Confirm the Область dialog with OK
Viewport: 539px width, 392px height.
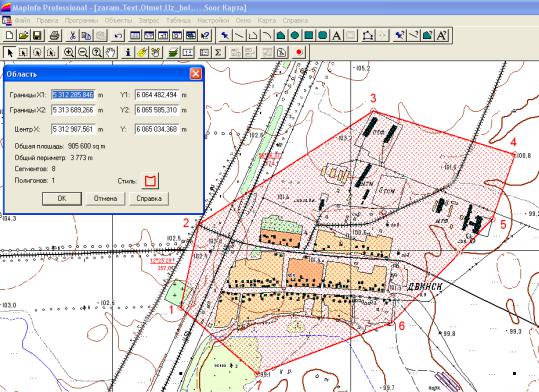point(62,198)
